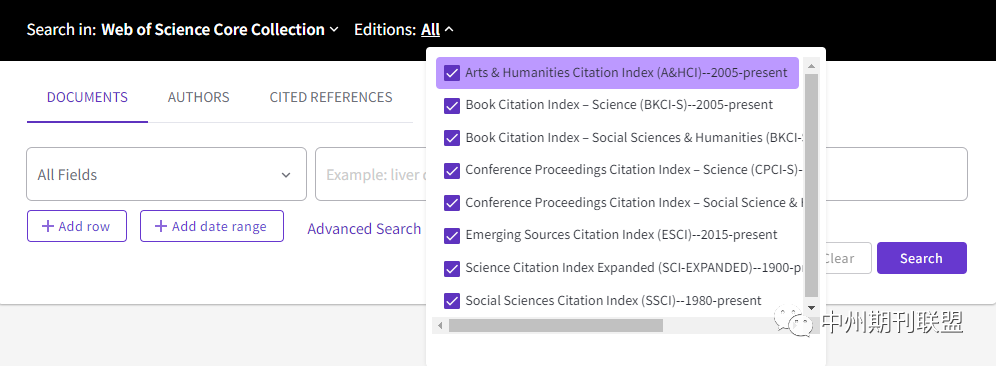Uncheck Emerging Sources Citation Index (ESCI)
The image size is (996, 366).
(x=452, y=235)
